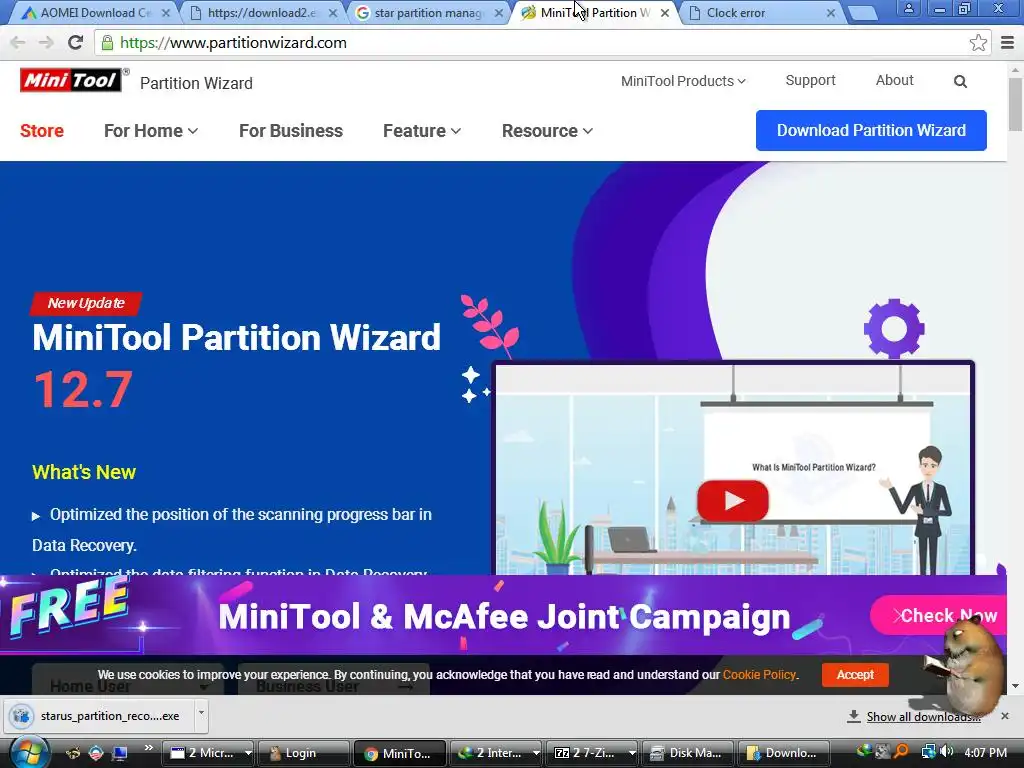The width and height of the screenshot is (1024, 768).
Task: Open the new tab button
Action: coord(862,13)
